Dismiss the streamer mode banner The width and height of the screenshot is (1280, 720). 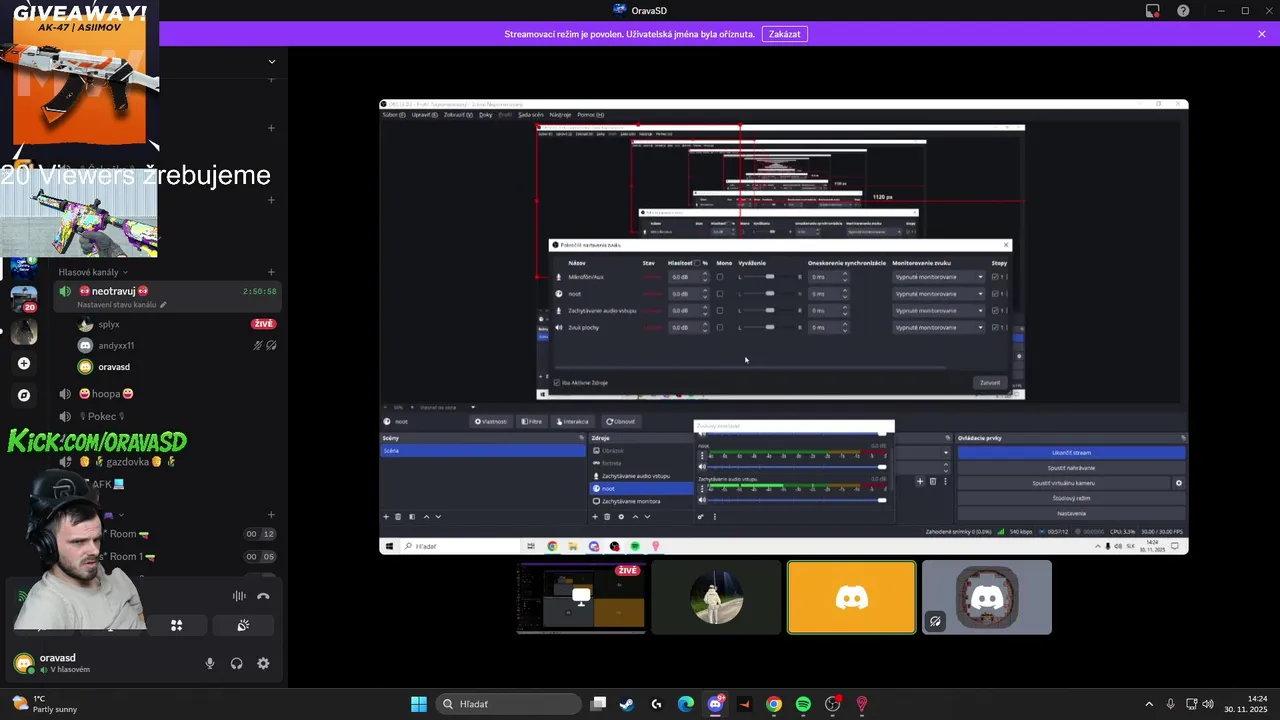click(1262, 34)
